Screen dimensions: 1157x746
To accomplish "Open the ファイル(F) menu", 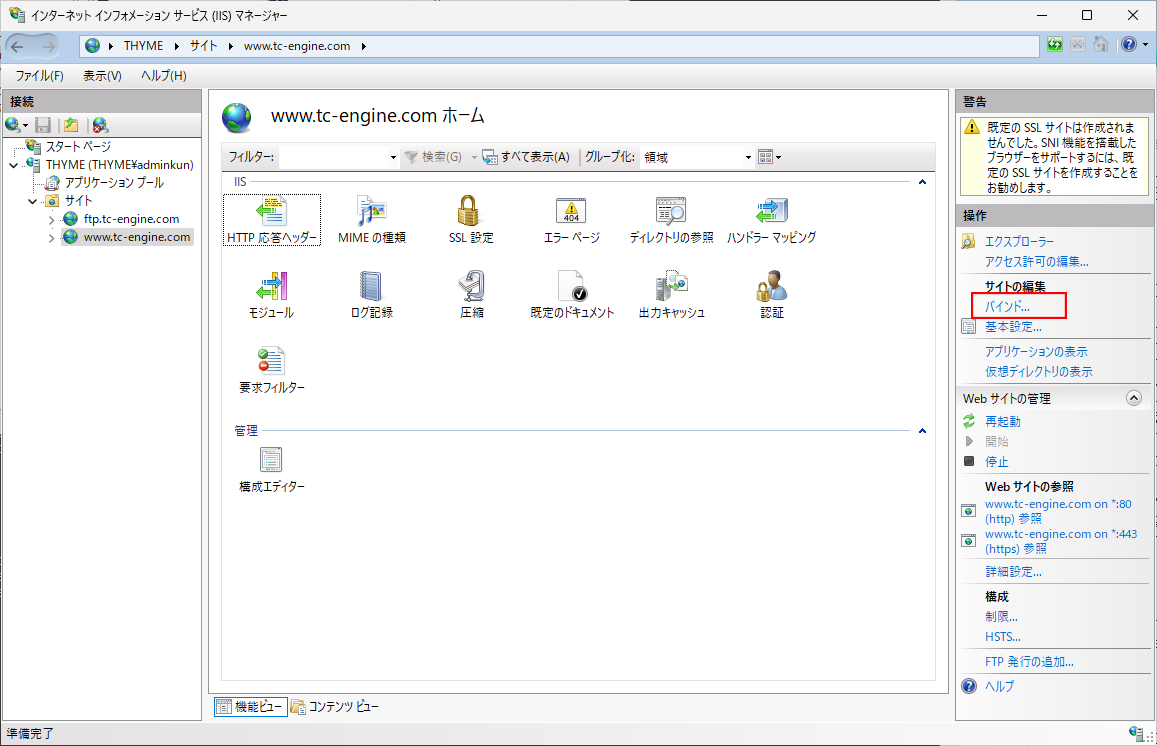I will [x=40, y=75].
